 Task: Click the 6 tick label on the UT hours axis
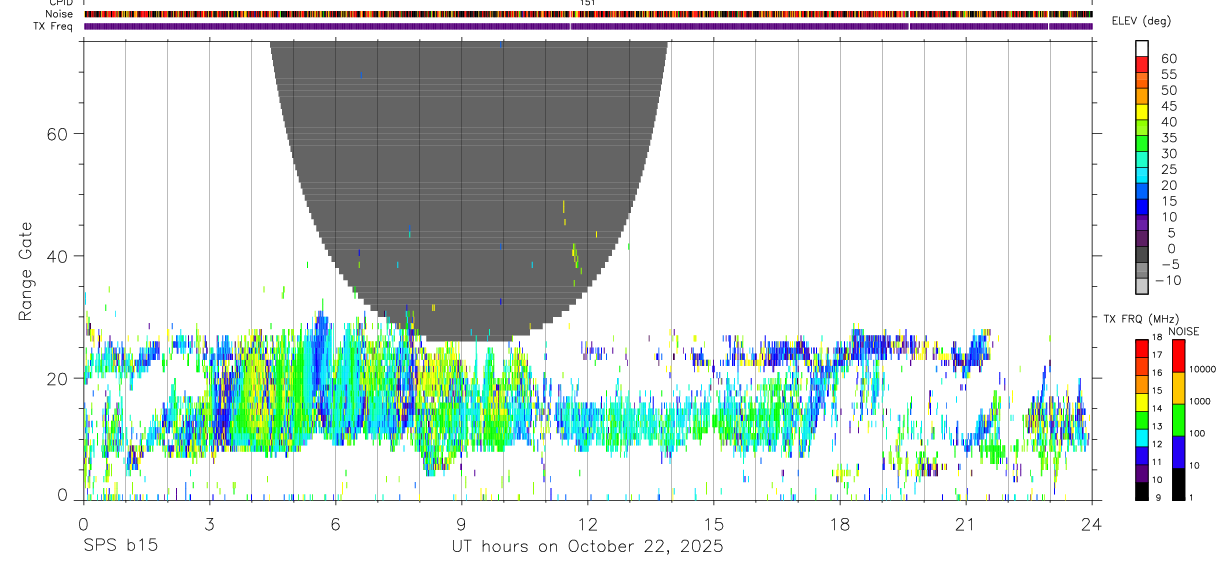coord(335,523)
